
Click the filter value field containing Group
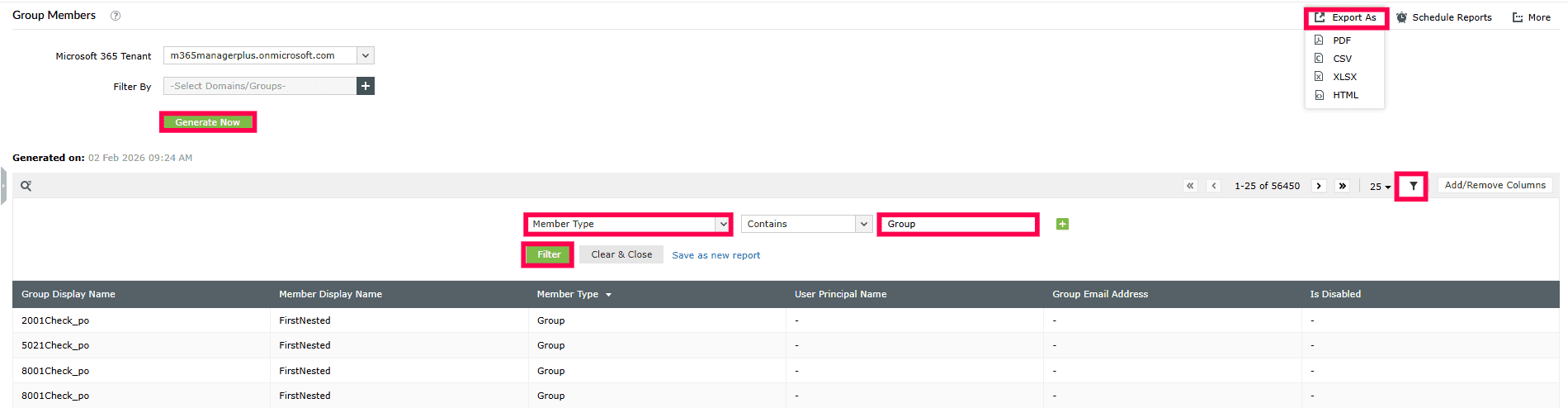tap(957, 224)
